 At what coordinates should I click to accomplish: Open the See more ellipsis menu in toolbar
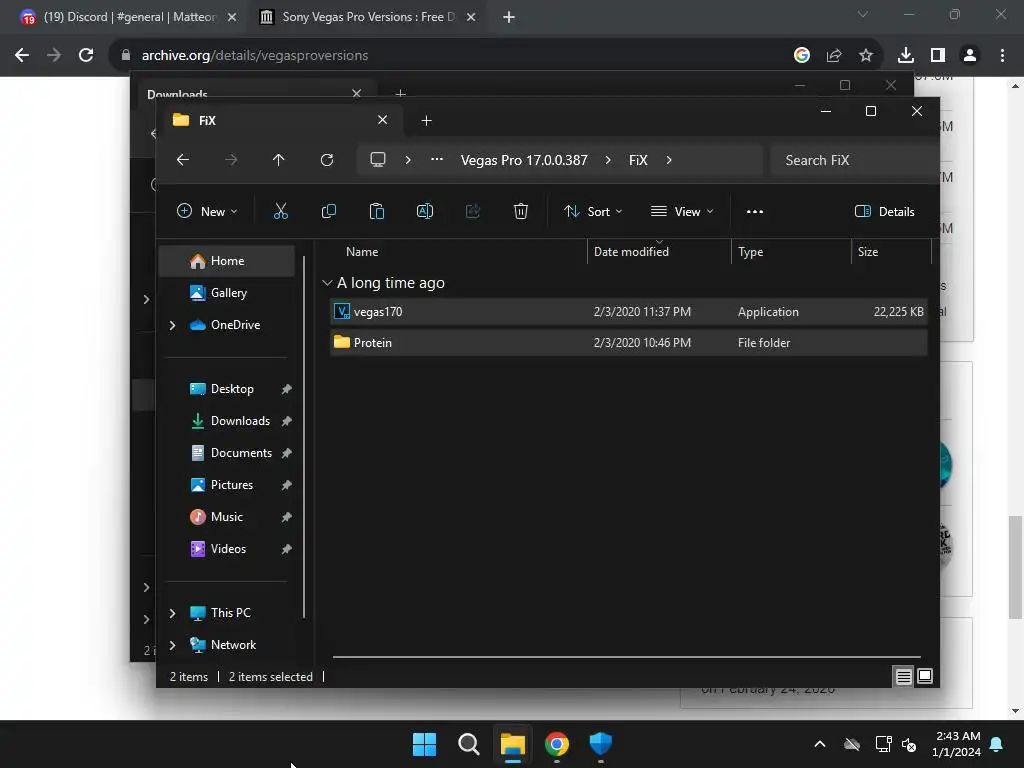755,212
